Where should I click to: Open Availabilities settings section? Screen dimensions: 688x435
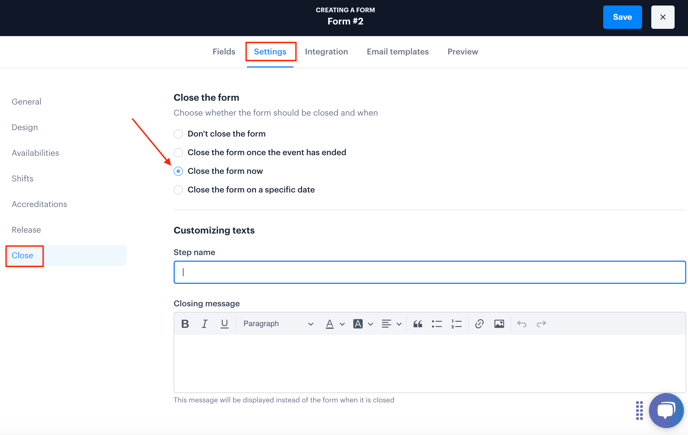[x=35, y=153]
